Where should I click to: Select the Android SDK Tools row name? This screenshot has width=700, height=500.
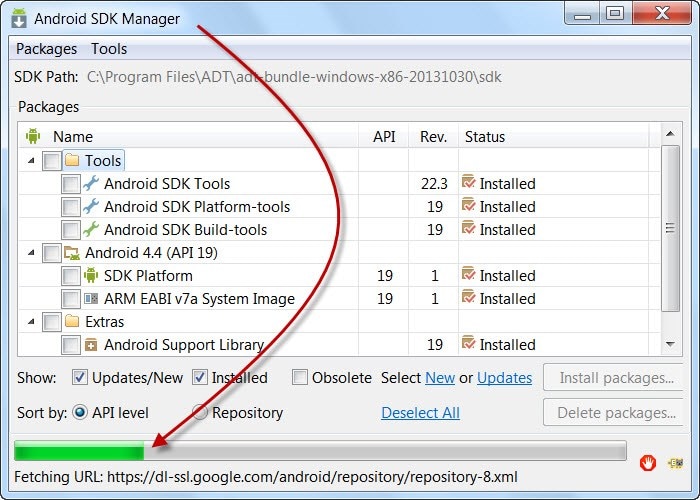[167, 183]
